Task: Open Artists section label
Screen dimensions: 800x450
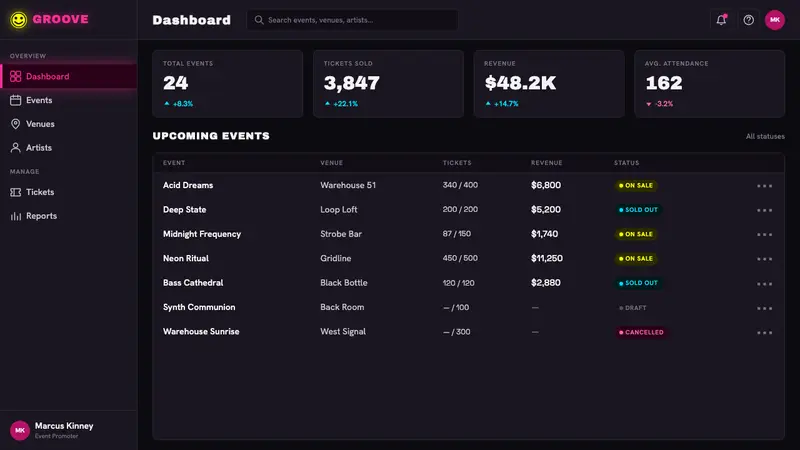Action: point(39,147)
